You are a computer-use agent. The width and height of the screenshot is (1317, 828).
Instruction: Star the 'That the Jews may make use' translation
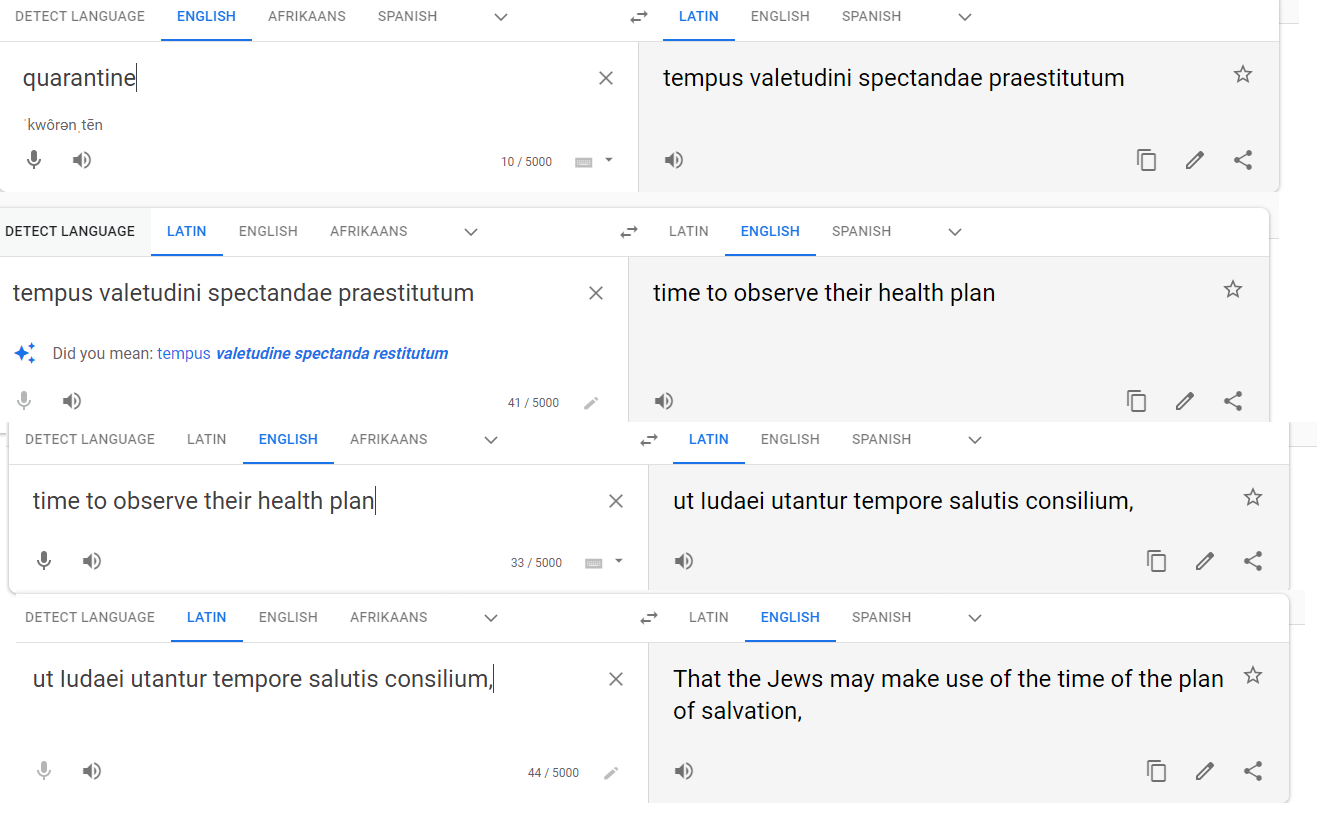[1253, 675]
